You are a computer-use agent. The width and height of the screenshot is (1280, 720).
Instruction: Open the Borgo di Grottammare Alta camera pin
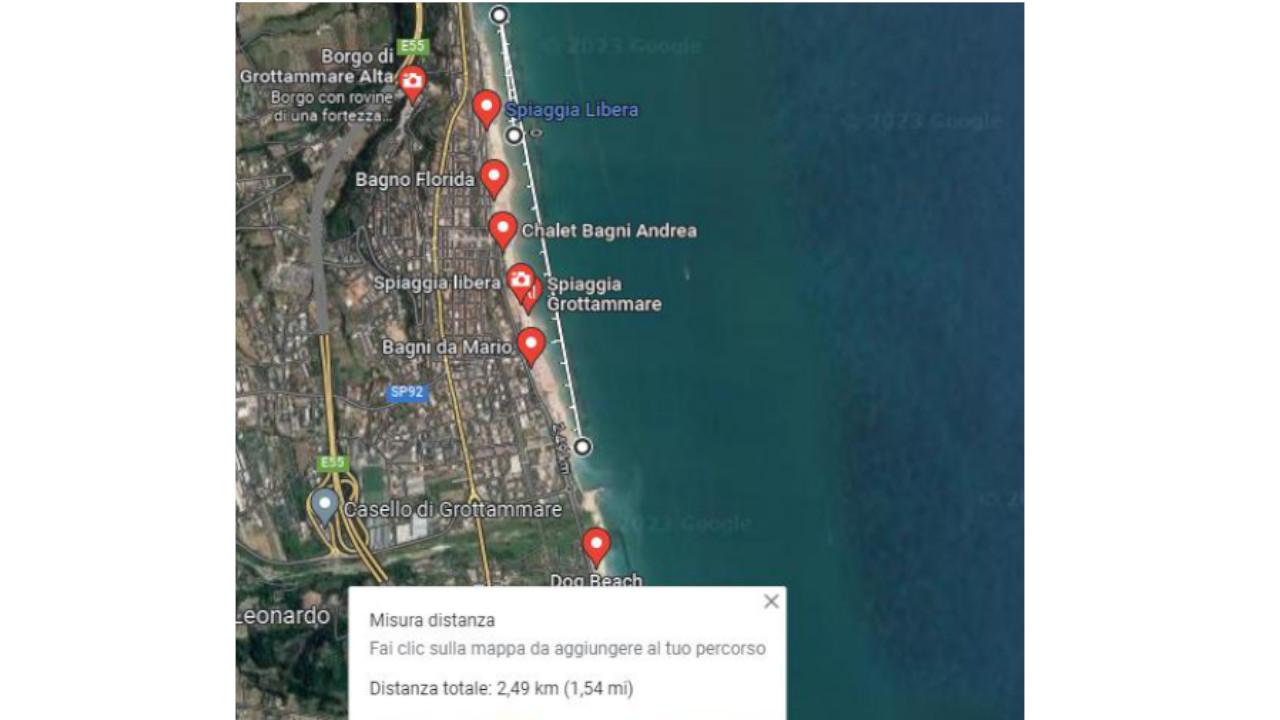(x=412, y=85)
